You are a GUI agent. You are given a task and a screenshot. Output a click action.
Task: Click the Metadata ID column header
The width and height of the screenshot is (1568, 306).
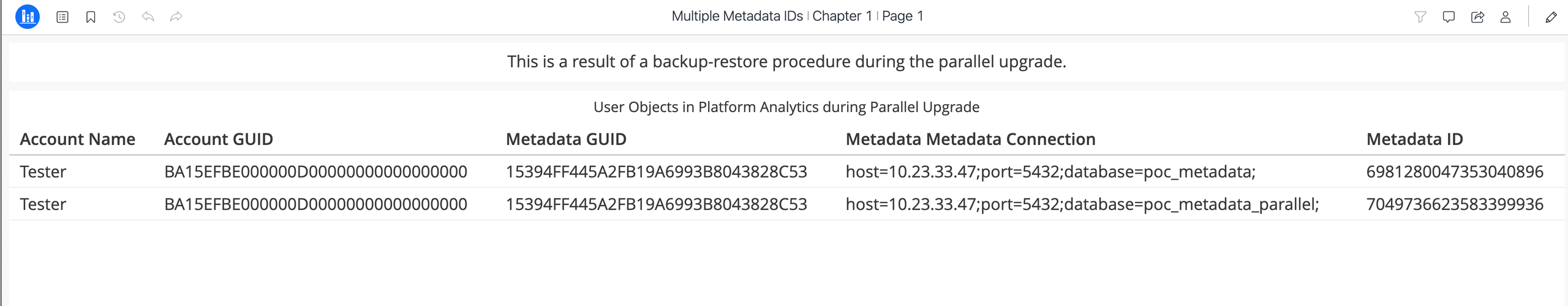(x=1414, y=140)
